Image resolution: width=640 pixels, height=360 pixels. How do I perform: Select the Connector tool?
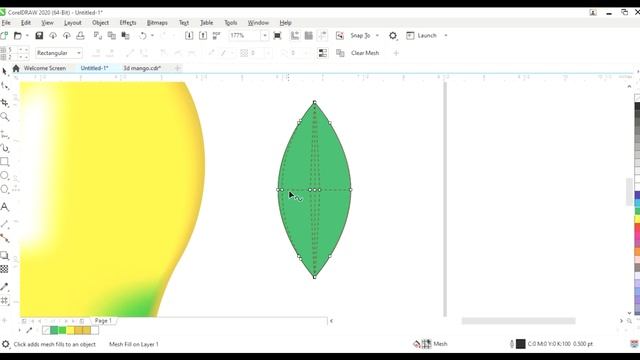pyautogui.click(x=4, y=238)
